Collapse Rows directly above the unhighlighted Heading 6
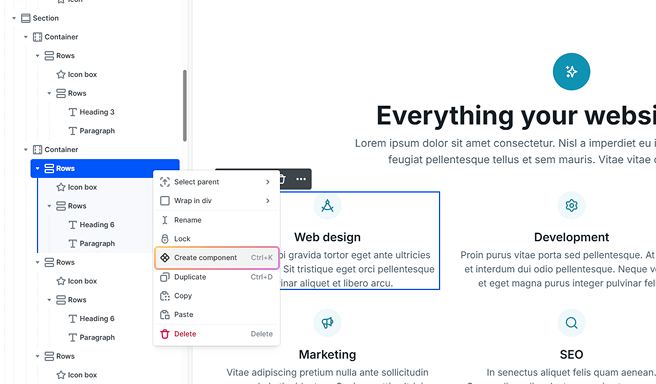The width and height of the screenshot is (656, 384). (x=49, y=300)
